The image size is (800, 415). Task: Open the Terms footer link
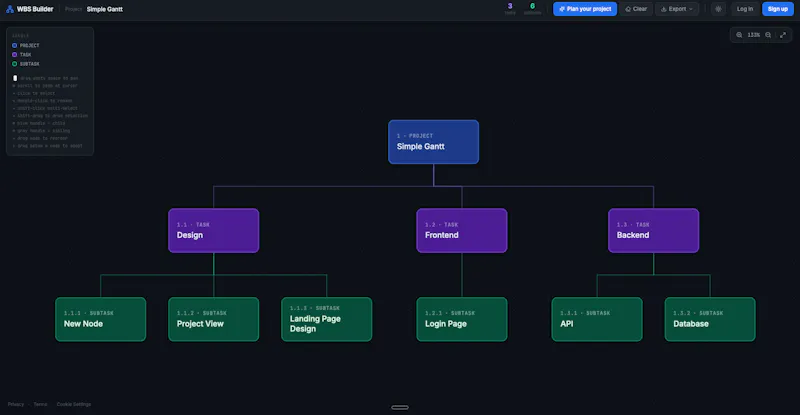40,404
